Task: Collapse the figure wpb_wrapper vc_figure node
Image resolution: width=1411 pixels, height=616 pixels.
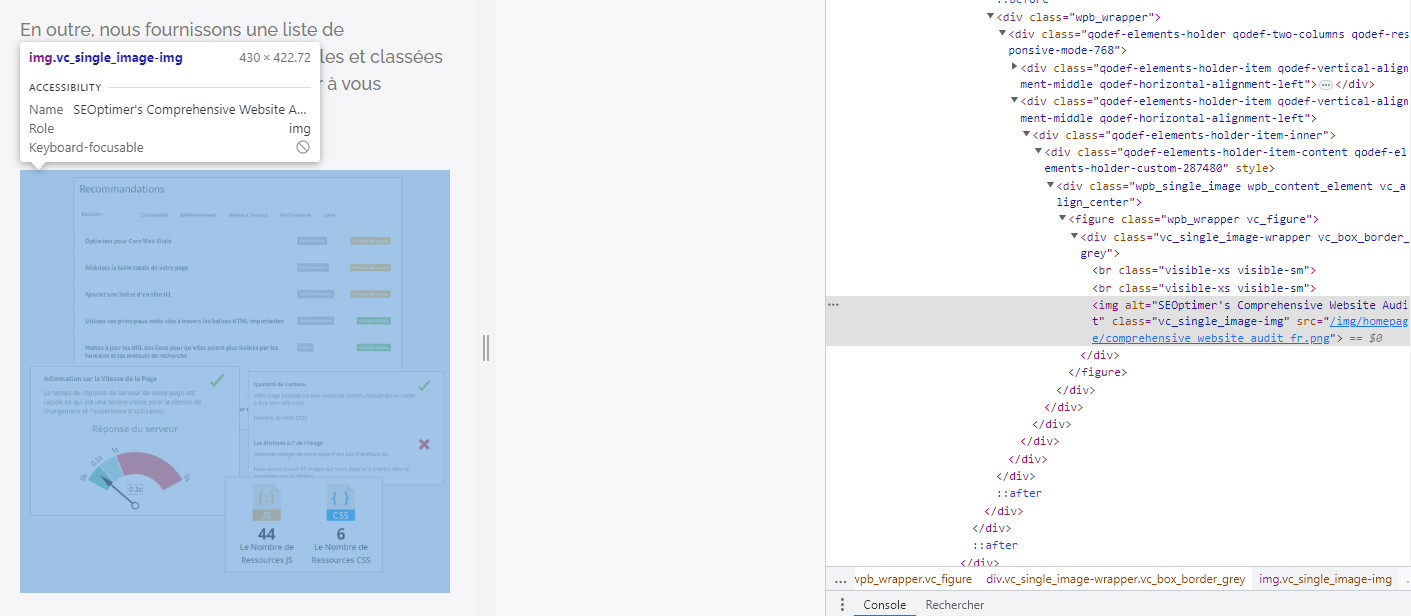Action: coord(1063,219)
